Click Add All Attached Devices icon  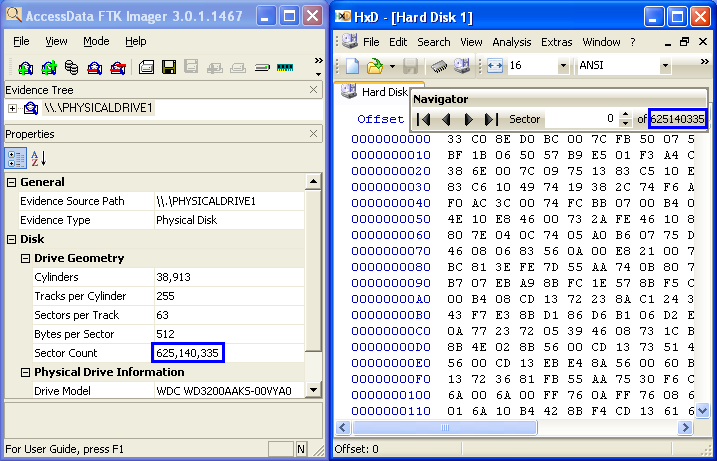tap(48, 67)
